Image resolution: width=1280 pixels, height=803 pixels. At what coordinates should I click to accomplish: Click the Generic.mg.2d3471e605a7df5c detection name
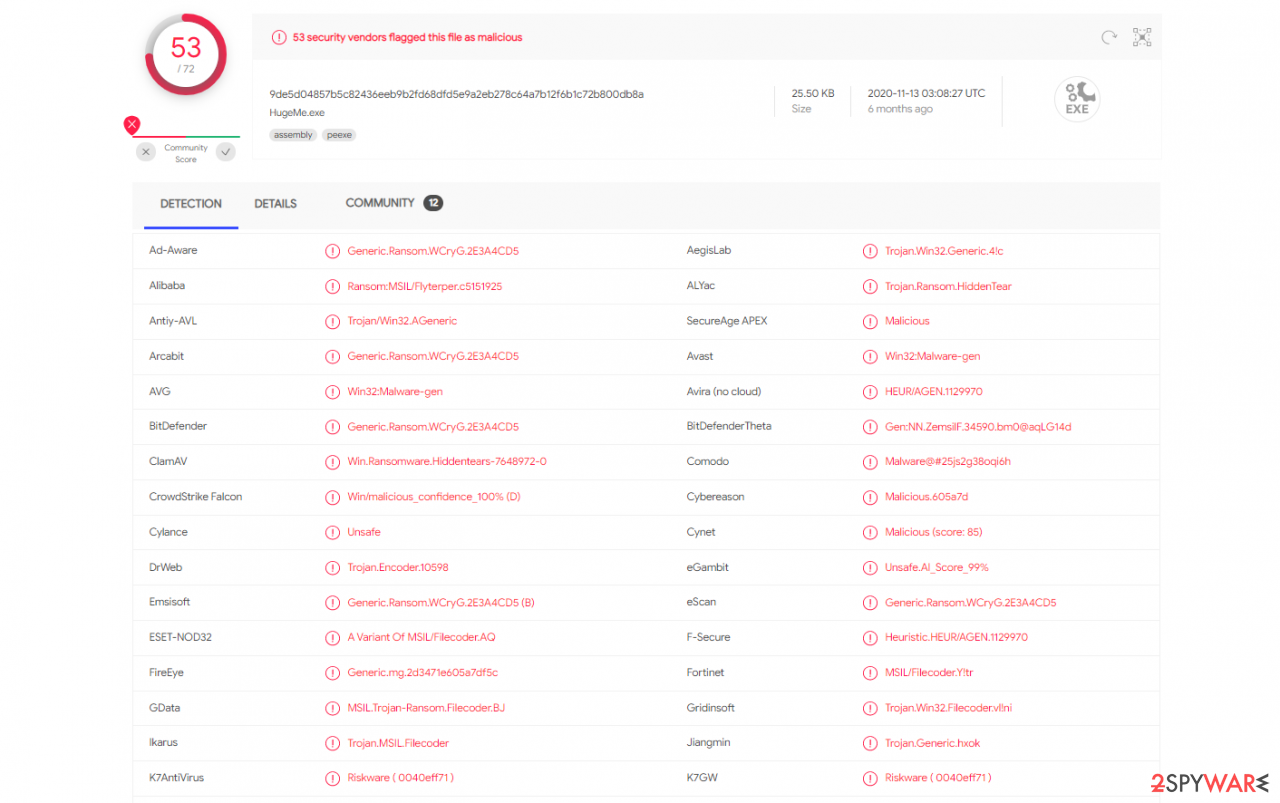[x=422, y=673]
